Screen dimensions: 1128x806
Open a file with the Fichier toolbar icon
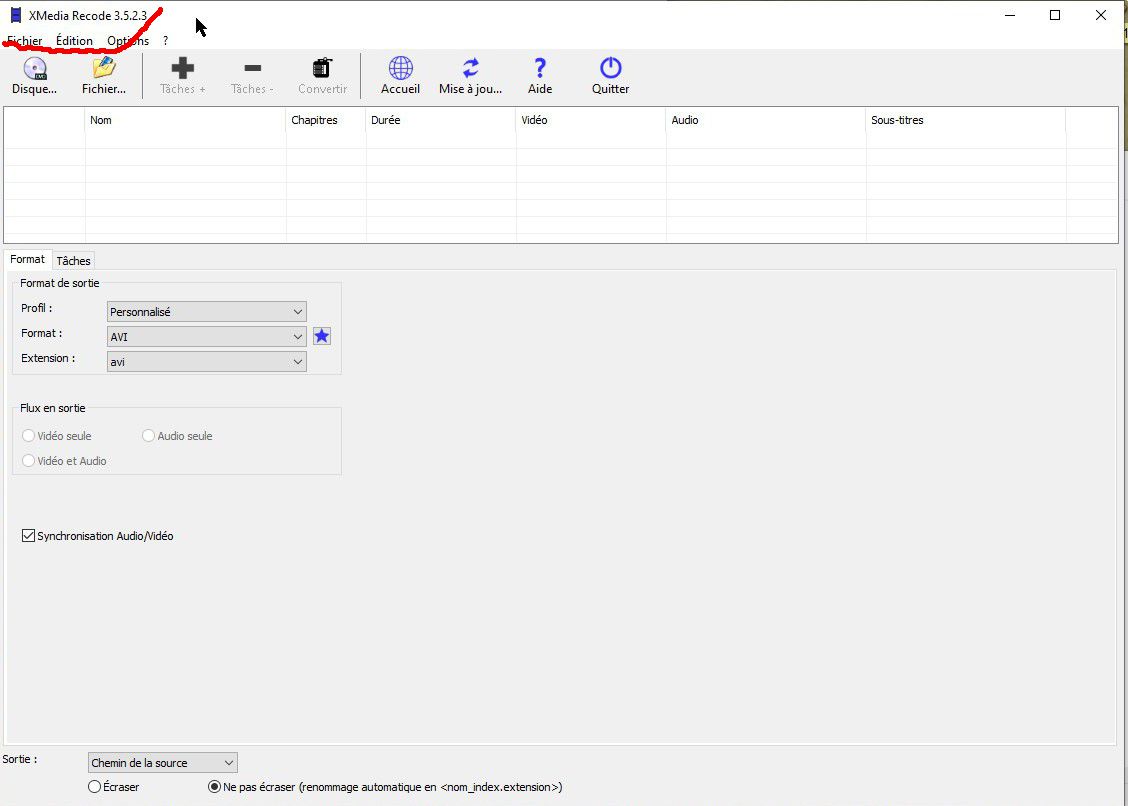click(104, 69)
